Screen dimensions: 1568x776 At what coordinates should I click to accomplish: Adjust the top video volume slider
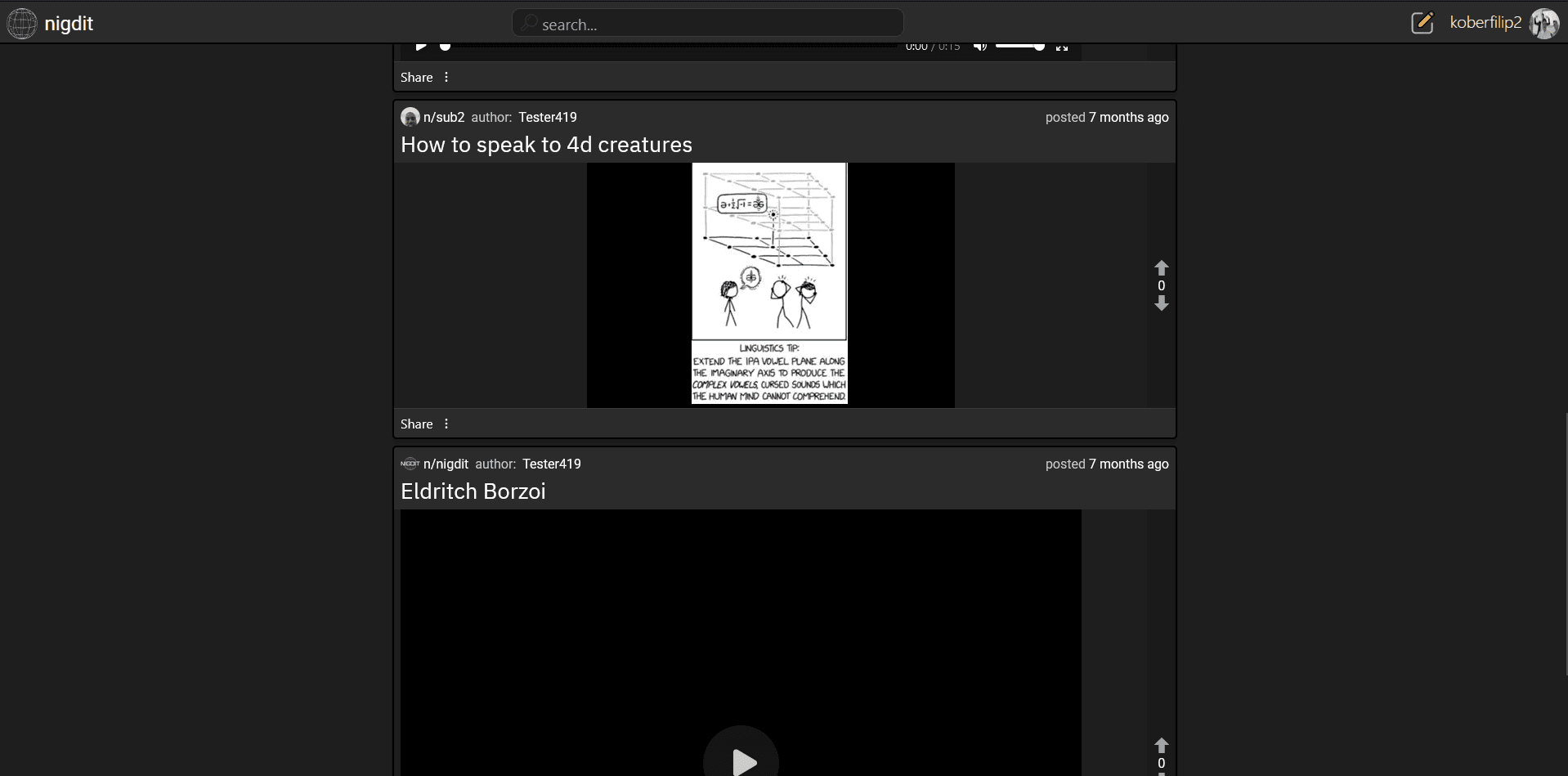click(x=1019, y=47)
